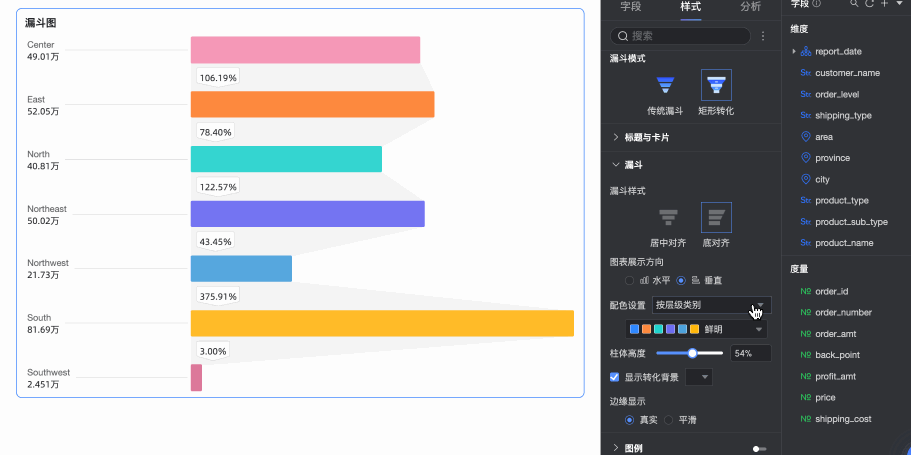Screen dimensions: 911x455
Task: Select the customer_name field
Action: pos(847,73)
